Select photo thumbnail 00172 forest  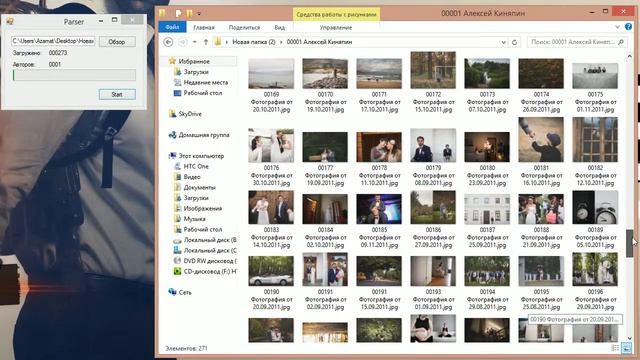pyautogui.click(x=433, y=70)
